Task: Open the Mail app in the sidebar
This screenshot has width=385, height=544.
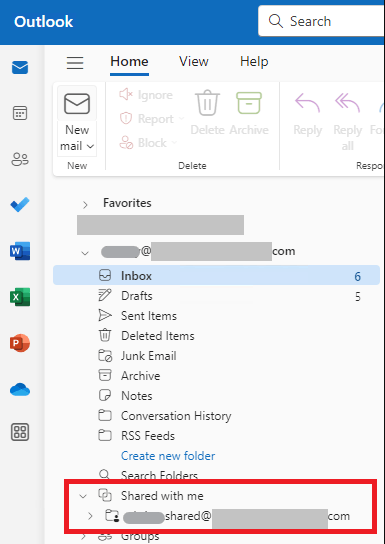Action: tap(20, 68)
